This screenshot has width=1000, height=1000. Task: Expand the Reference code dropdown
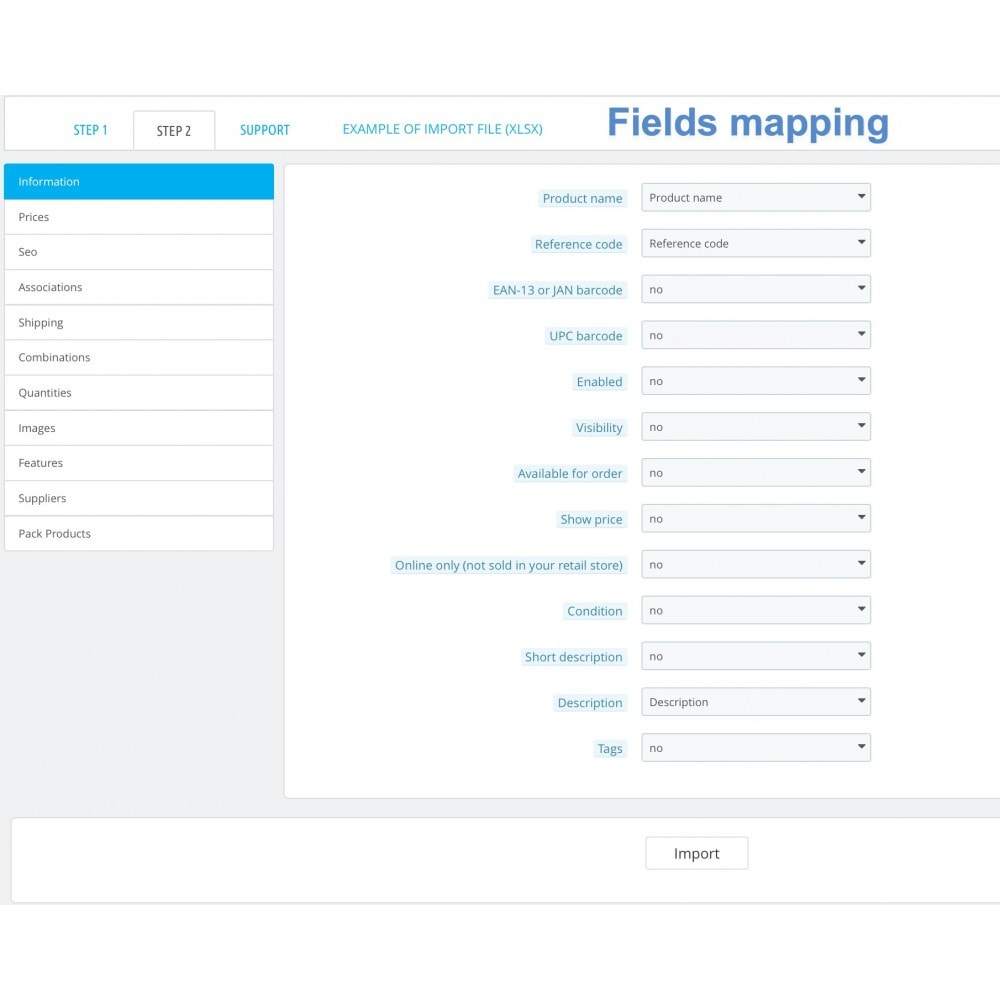[756, 244]
